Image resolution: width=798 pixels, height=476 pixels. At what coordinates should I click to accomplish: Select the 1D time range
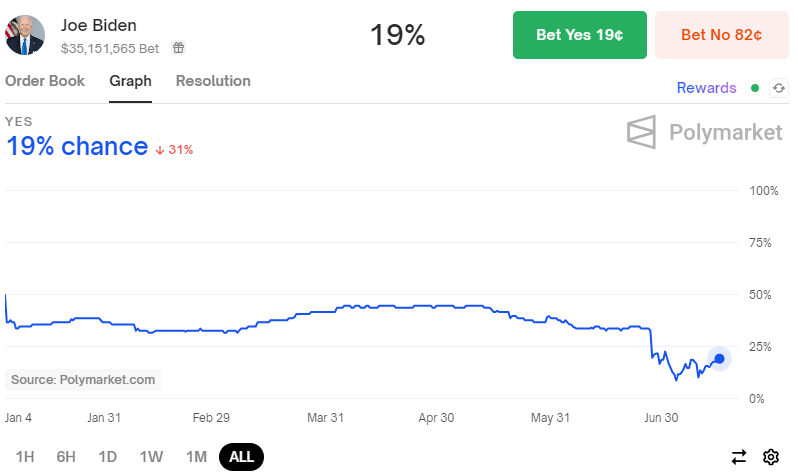(x=107, y=457)
